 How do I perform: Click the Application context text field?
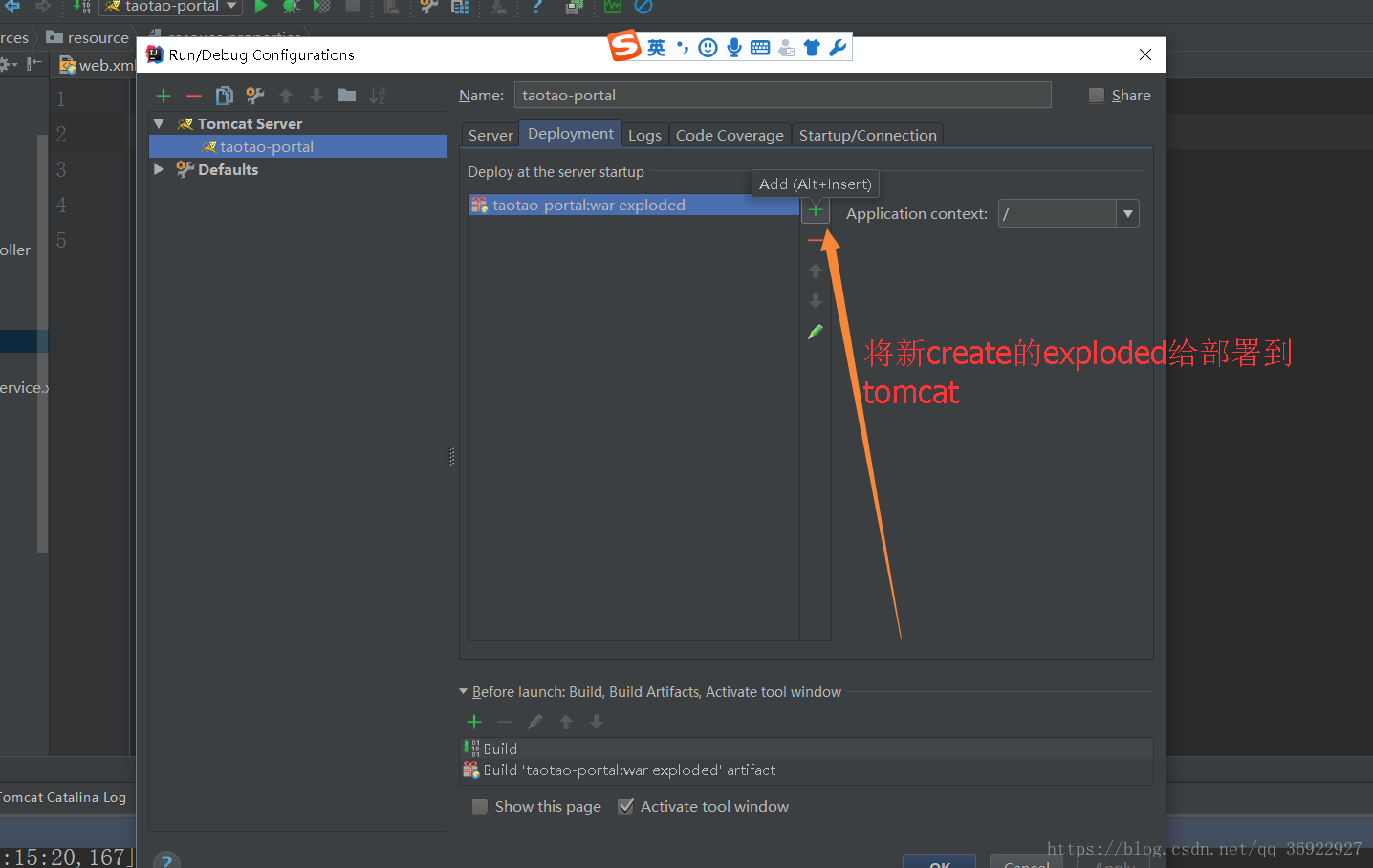pyautogui.click(x=1057, y=213)
